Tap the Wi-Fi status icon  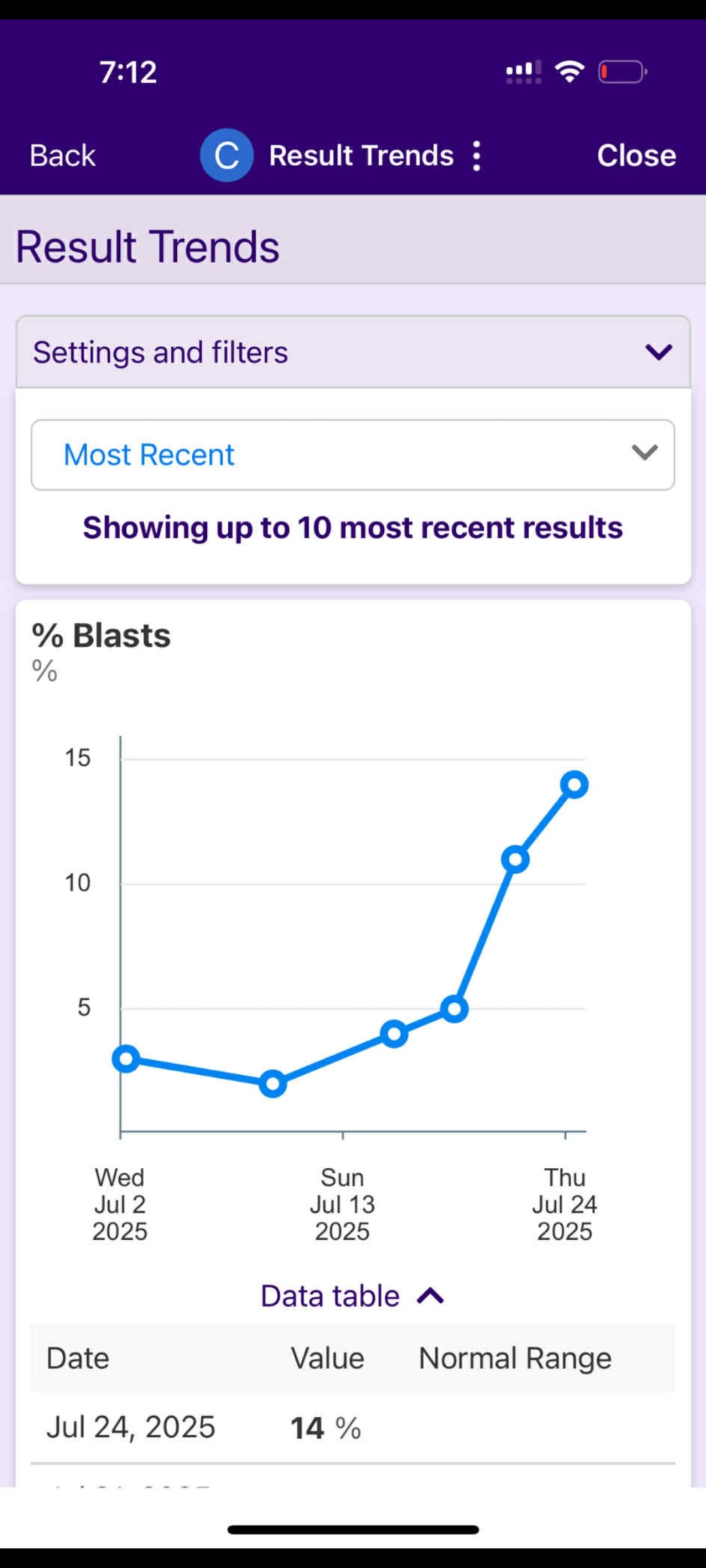click(569, 71)
